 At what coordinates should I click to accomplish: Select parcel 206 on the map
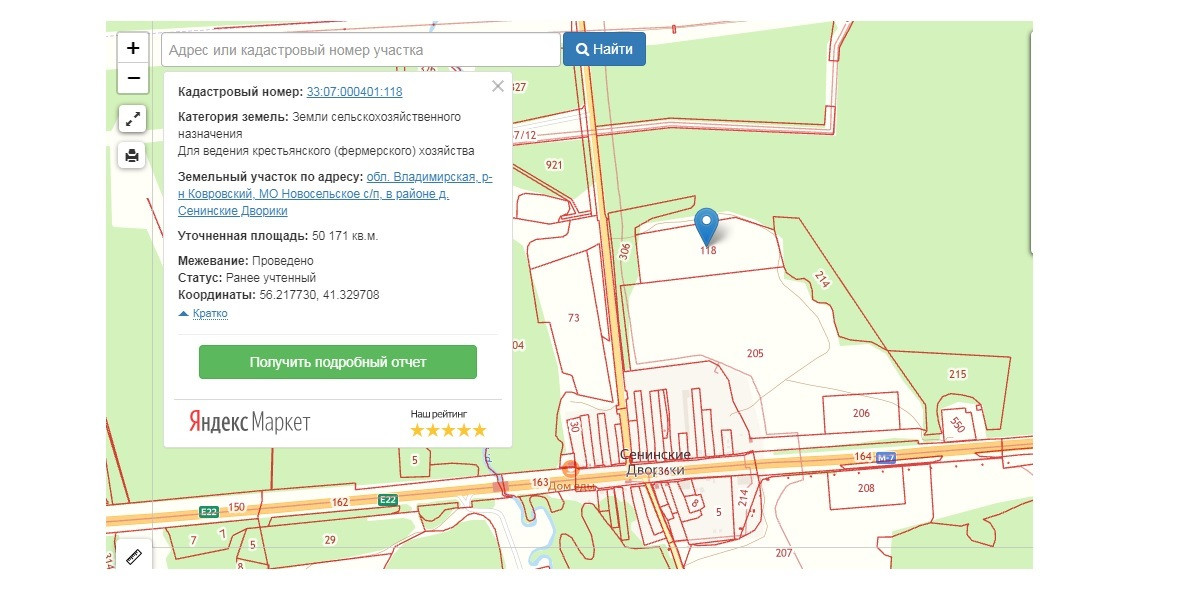(x=861, y=413)
